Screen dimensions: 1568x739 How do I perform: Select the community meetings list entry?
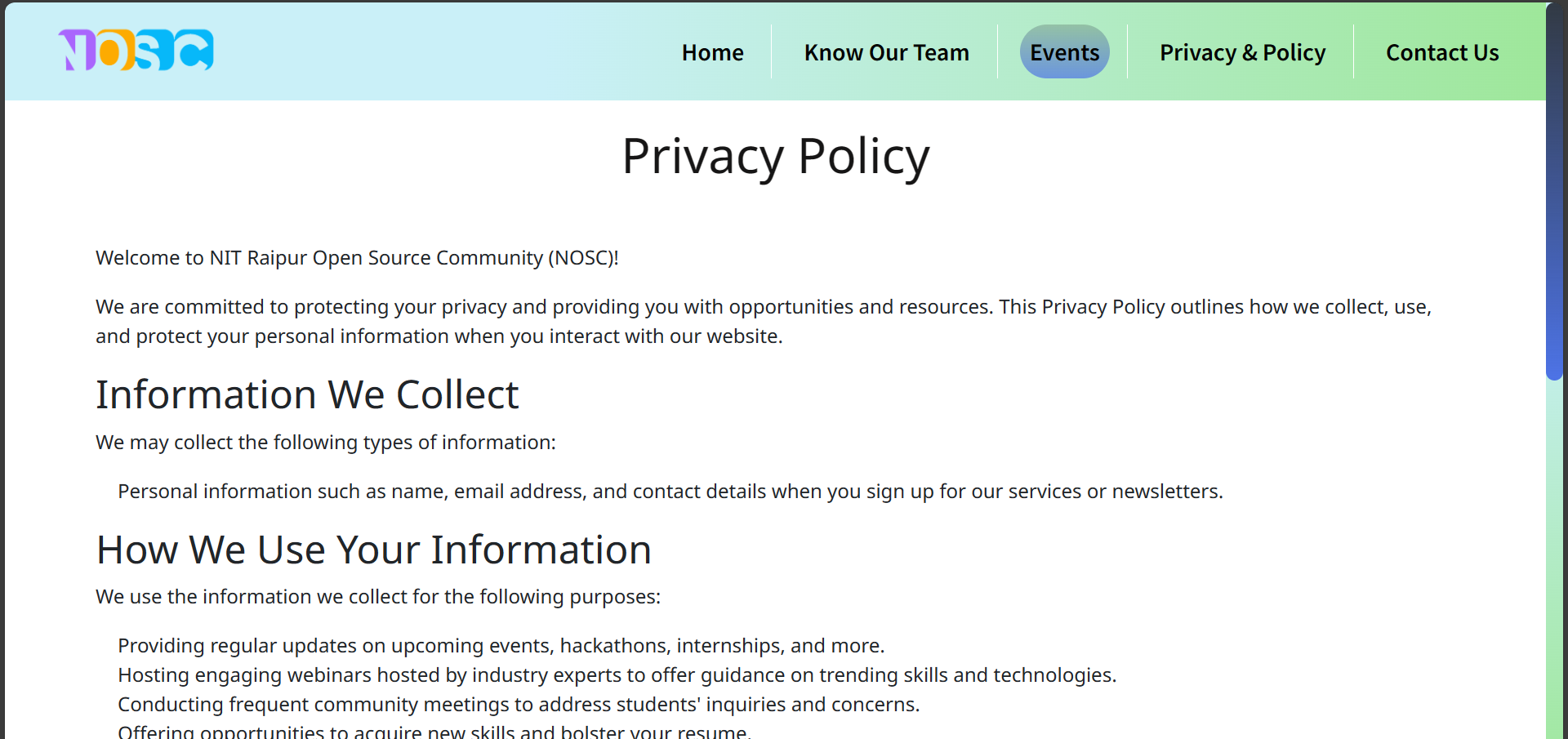[519, 704]
